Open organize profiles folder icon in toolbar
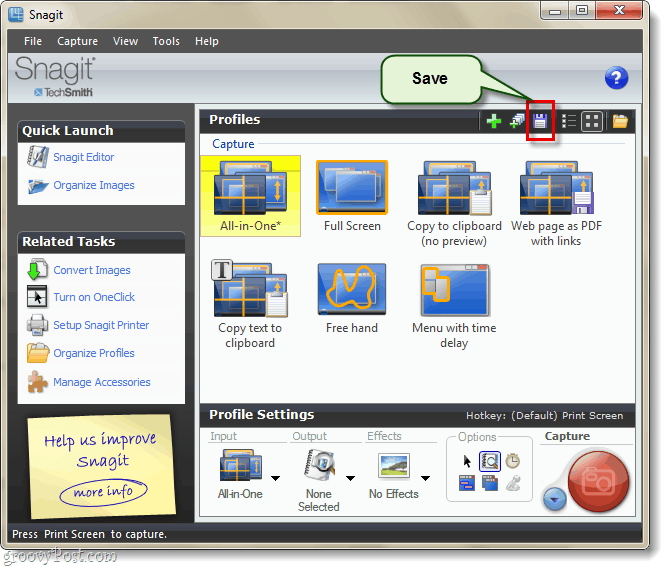Screen dimensions: 670x570 tap(620, 121)
